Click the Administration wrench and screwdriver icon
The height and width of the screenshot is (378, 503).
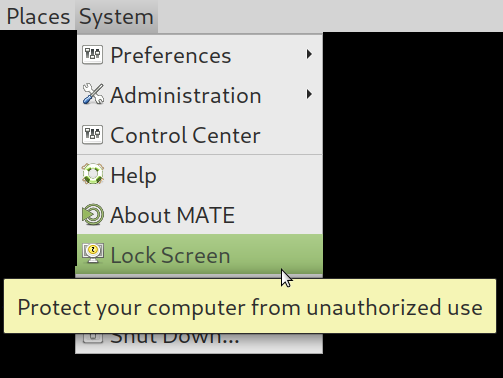point(93,94)
